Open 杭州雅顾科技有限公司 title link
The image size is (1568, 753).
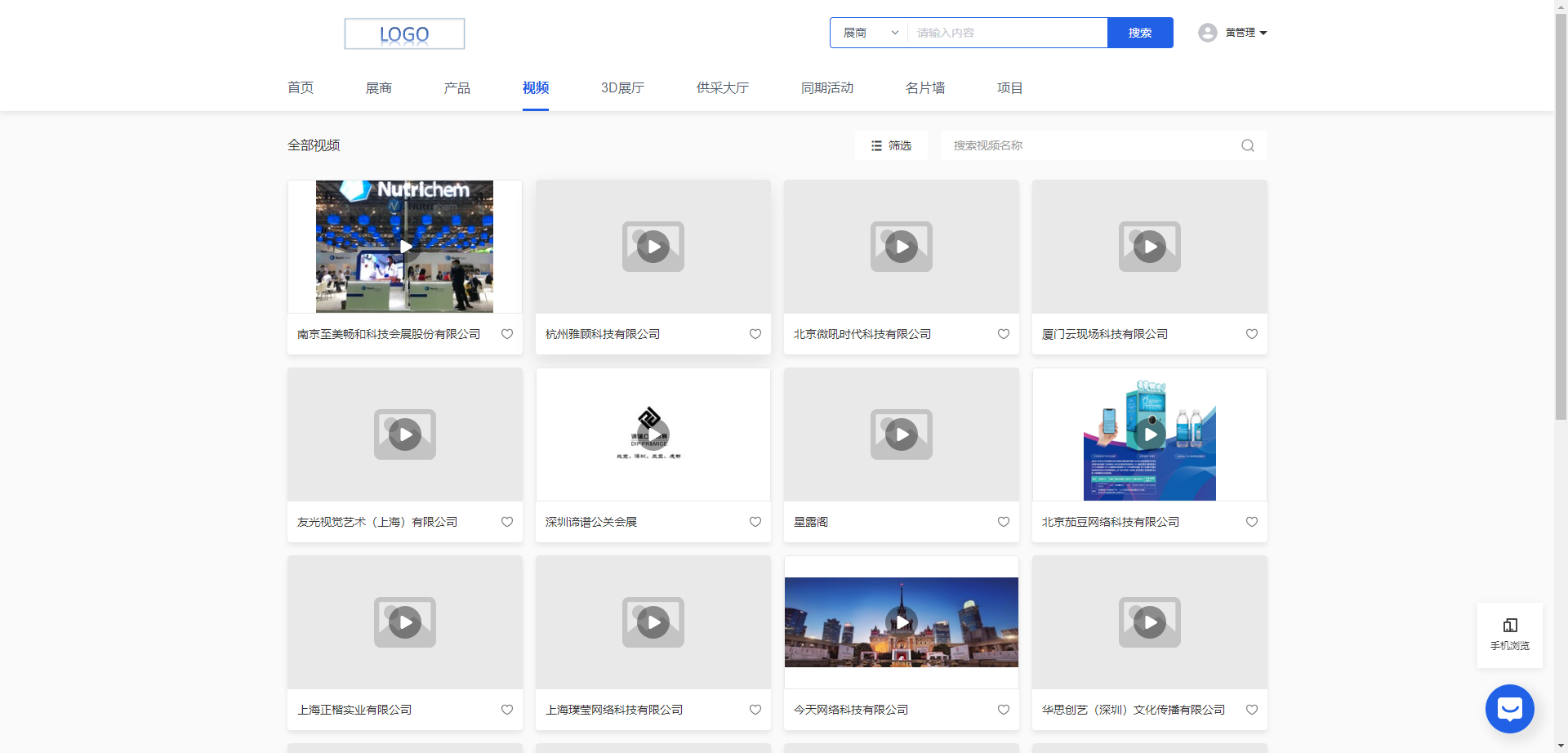603,334
